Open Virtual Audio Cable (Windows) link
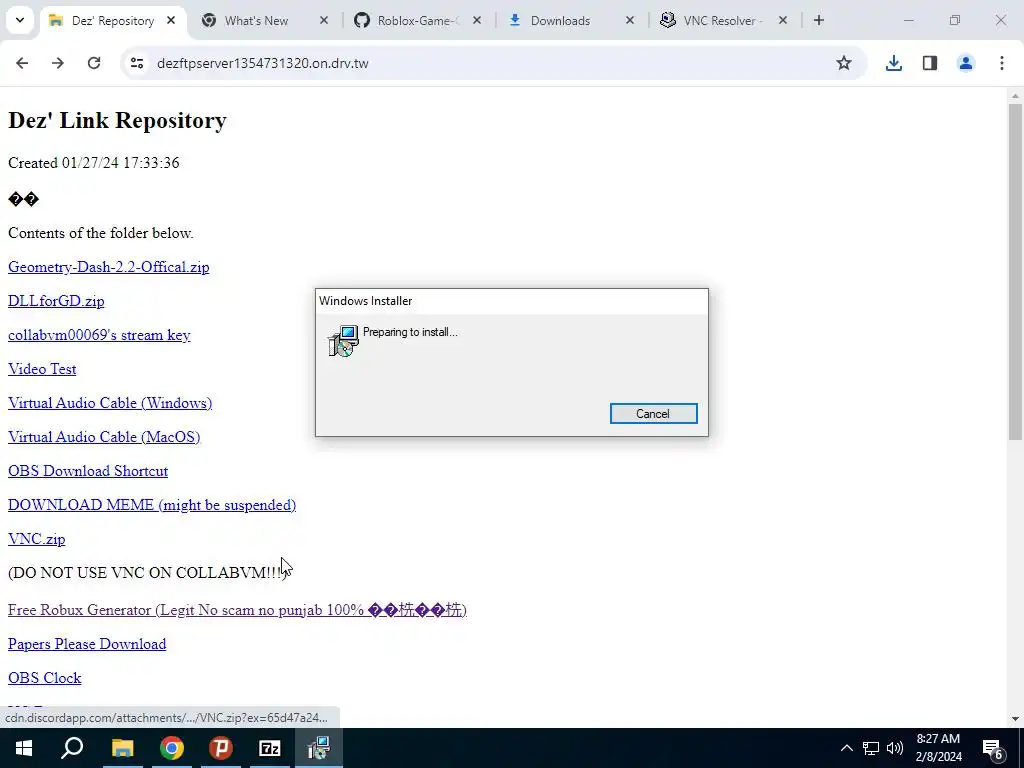 tap(110, 403)
